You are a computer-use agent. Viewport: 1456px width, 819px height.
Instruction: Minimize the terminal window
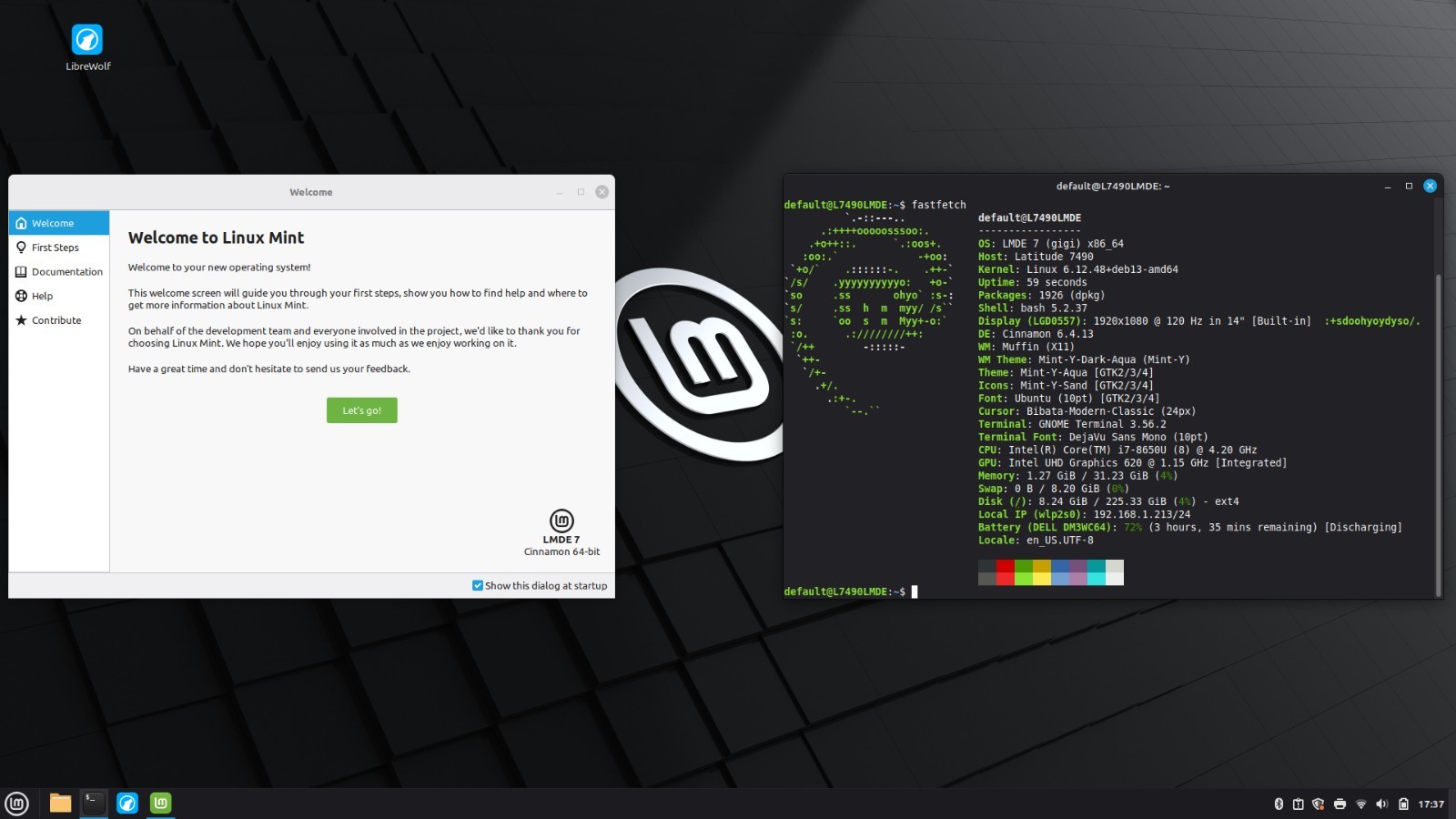pyautogui.click(x=1388, y=186)
